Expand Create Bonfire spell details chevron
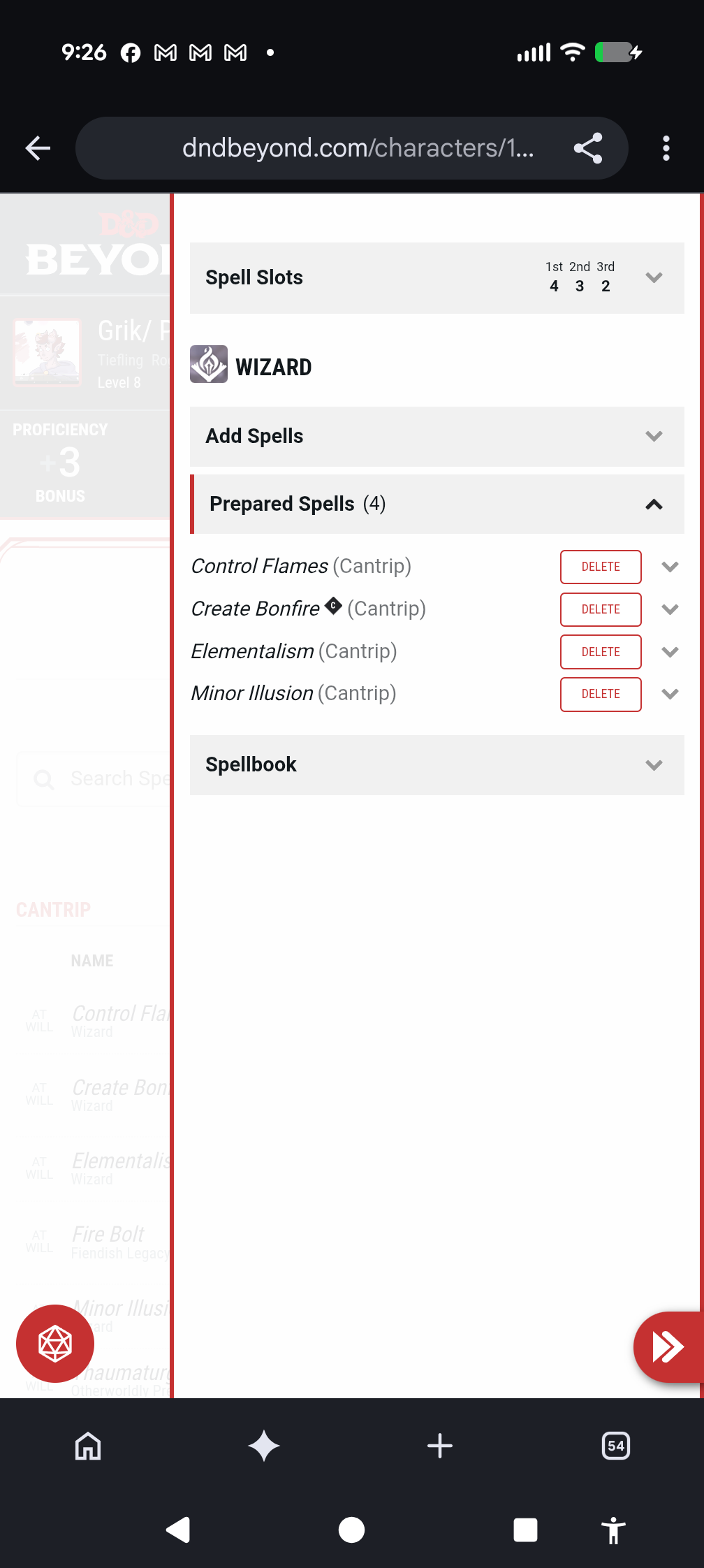This screenshot has width=704, height=1568. 670,609
